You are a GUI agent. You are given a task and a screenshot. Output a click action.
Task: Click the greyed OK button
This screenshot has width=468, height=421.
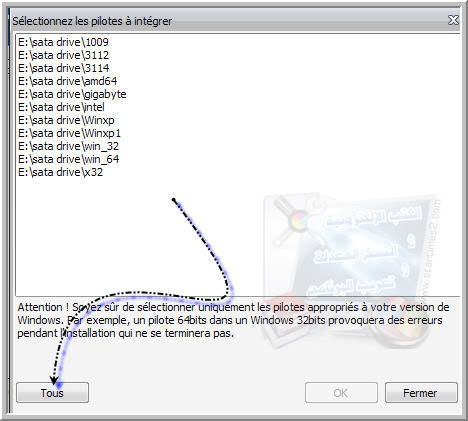coord(341,393)
